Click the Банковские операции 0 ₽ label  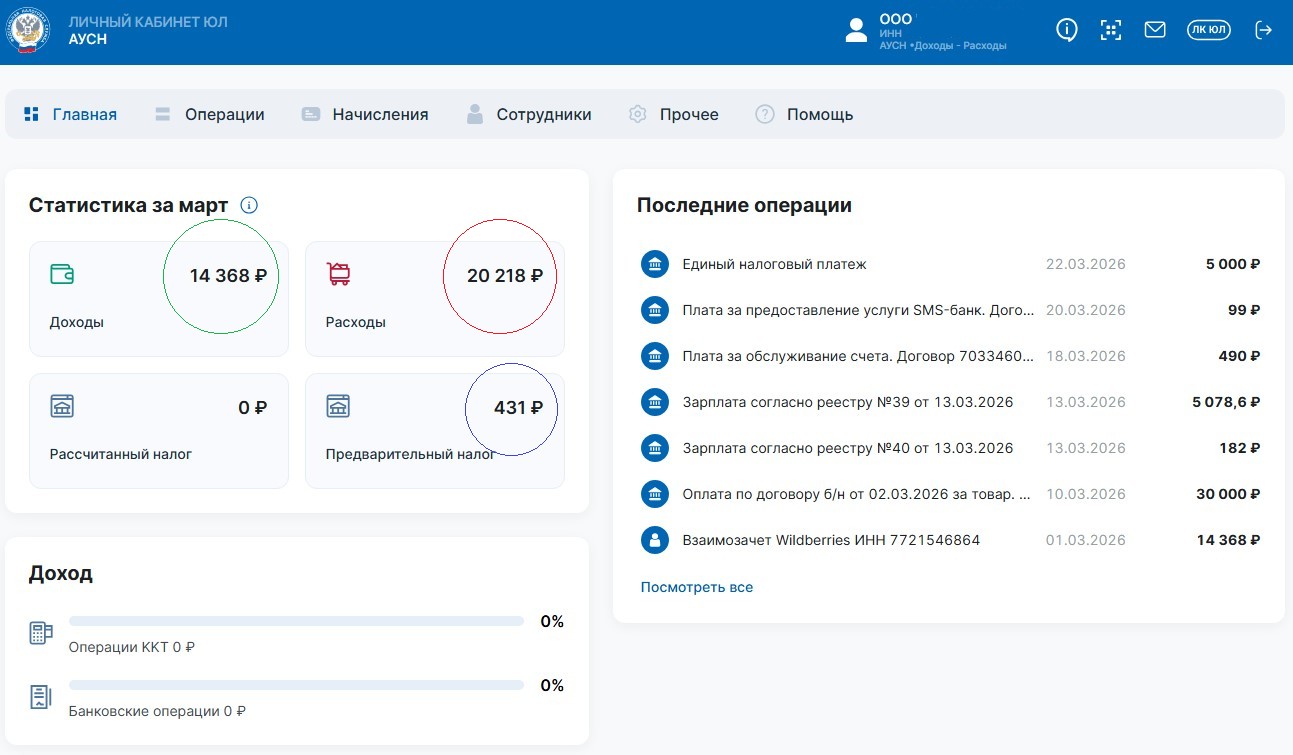click(x=157, y=712)
